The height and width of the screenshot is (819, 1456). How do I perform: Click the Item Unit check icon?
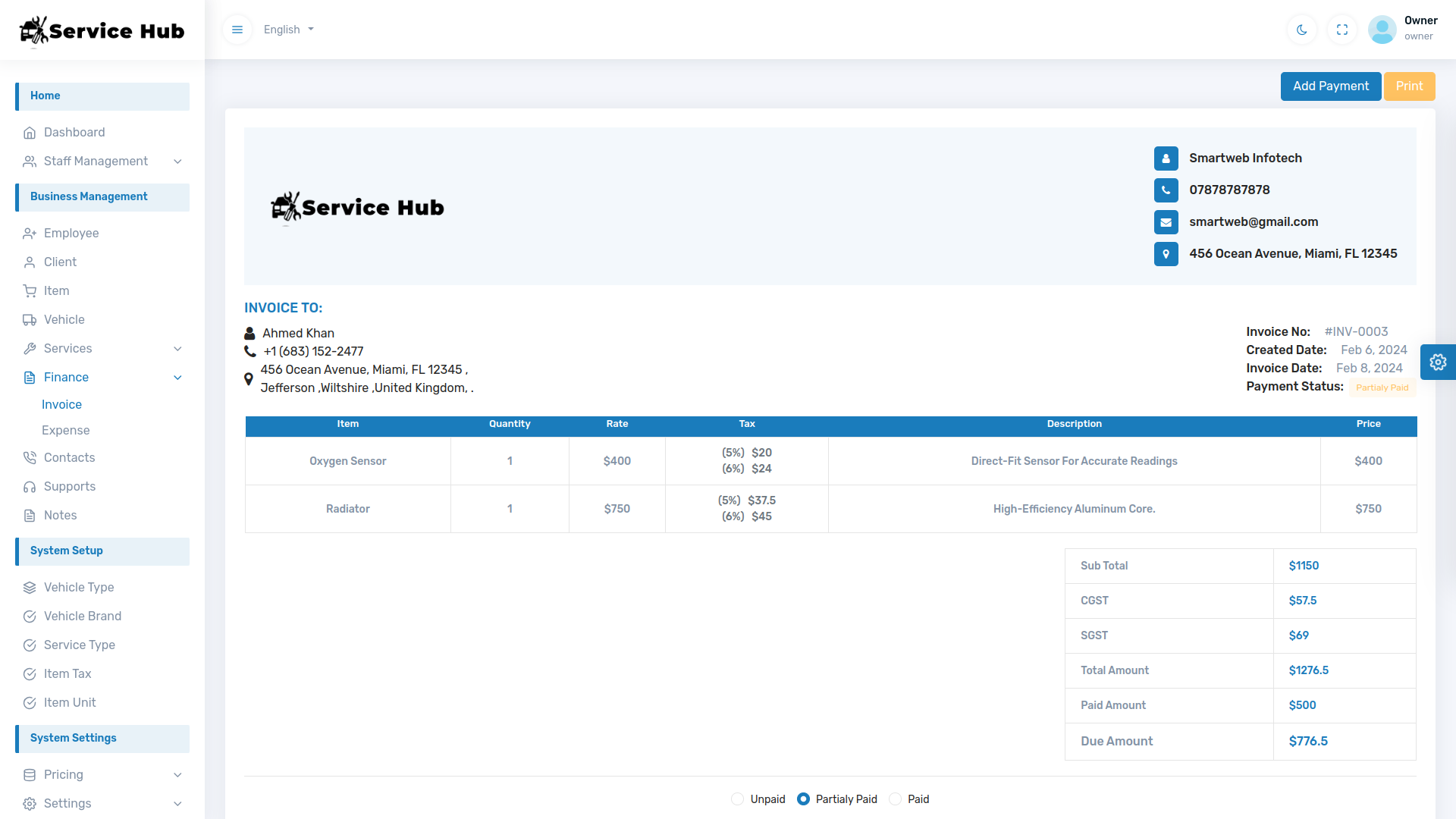(30, 703)
